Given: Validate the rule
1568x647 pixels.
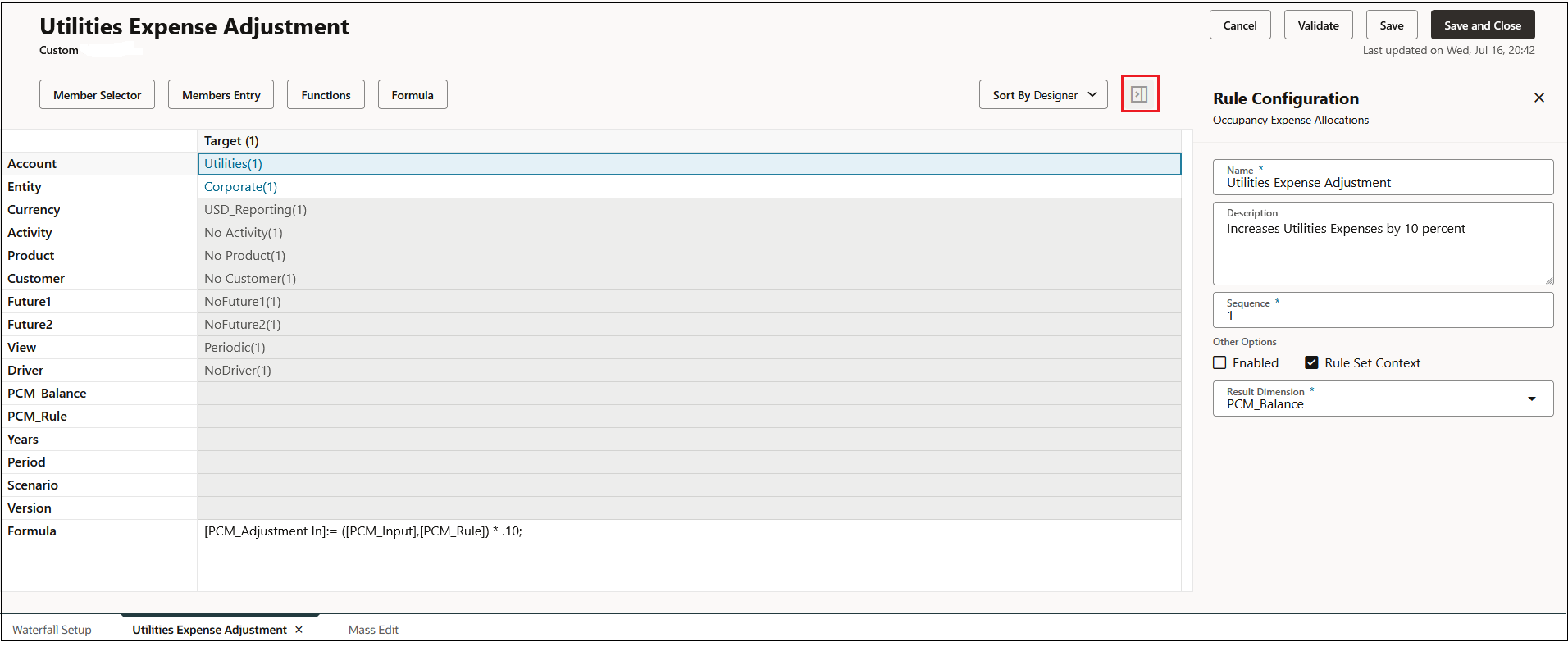Looking at the screenshot, I should point(1318,25).
